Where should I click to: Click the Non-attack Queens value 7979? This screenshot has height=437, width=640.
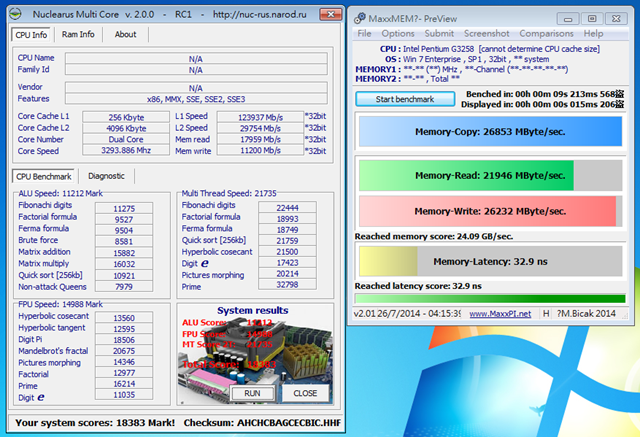pos(124,286)
